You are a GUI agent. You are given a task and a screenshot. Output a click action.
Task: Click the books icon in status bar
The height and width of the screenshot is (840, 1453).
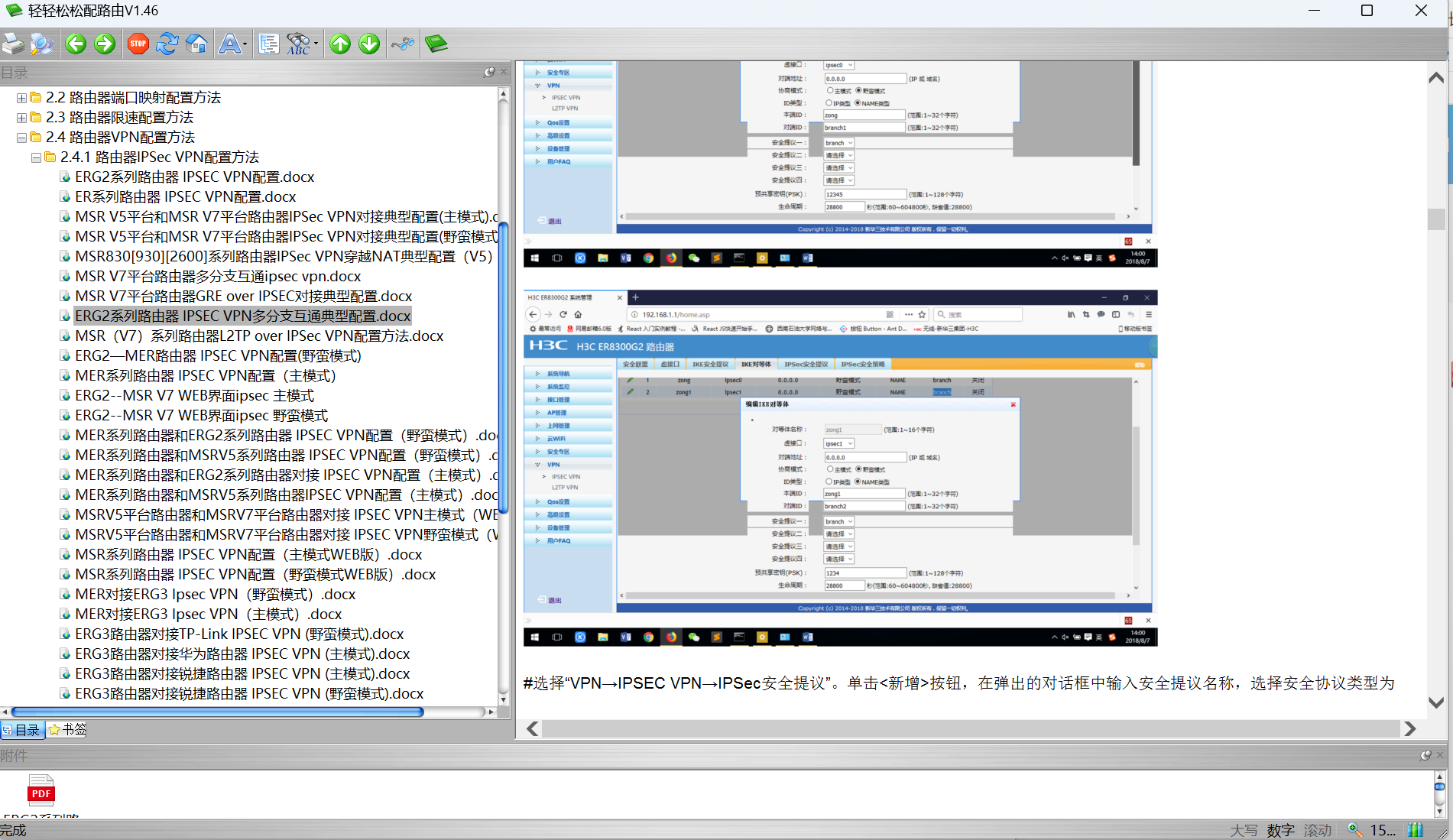coord(1416,830)
